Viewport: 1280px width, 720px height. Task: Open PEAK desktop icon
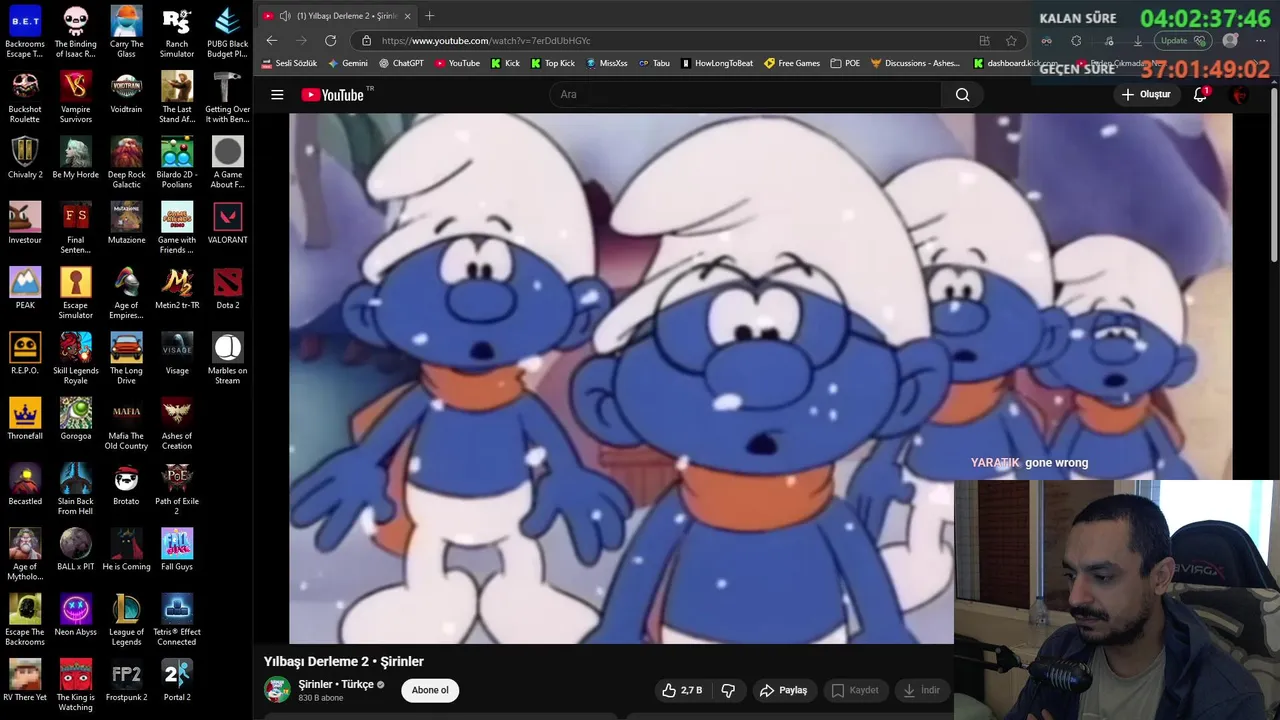click(x=25, y=288)
